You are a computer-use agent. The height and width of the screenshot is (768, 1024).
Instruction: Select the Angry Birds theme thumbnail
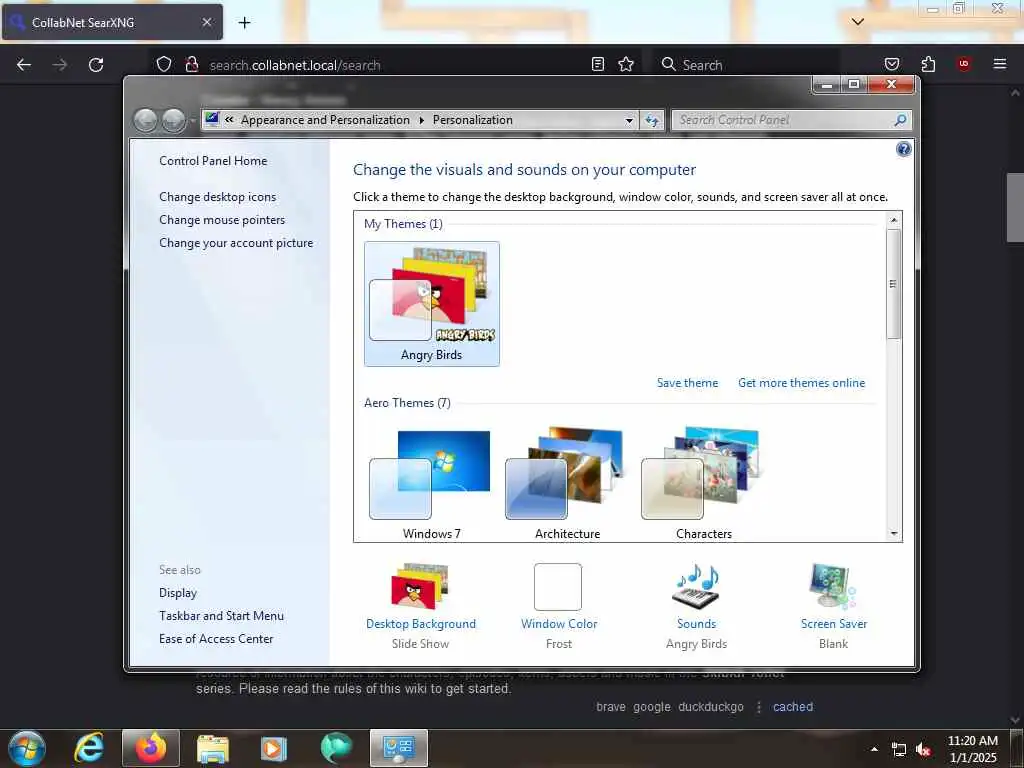(432, 304)
